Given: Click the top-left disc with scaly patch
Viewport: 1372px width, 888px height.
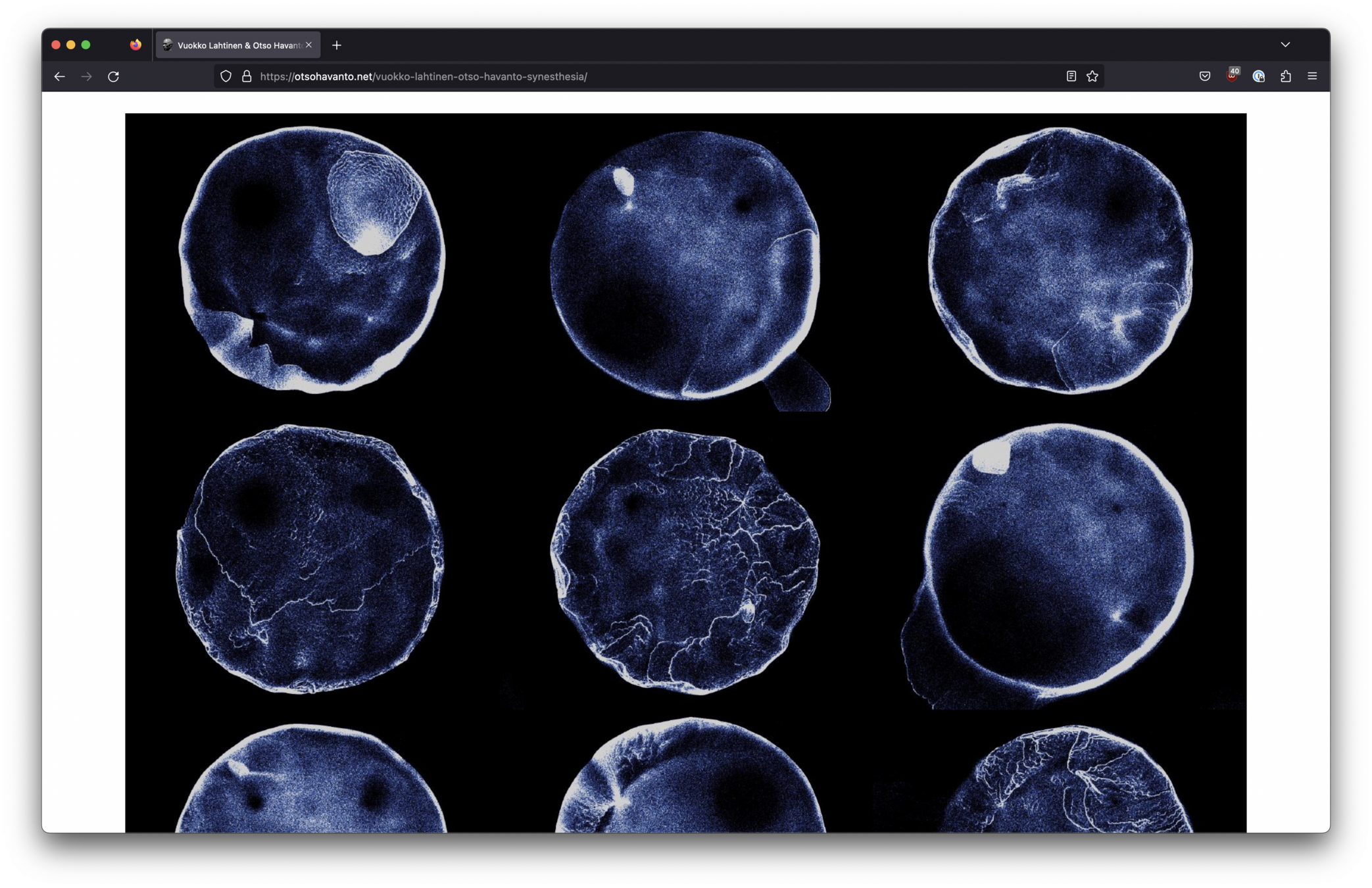Looking at the screenshot, I should 312,260.
